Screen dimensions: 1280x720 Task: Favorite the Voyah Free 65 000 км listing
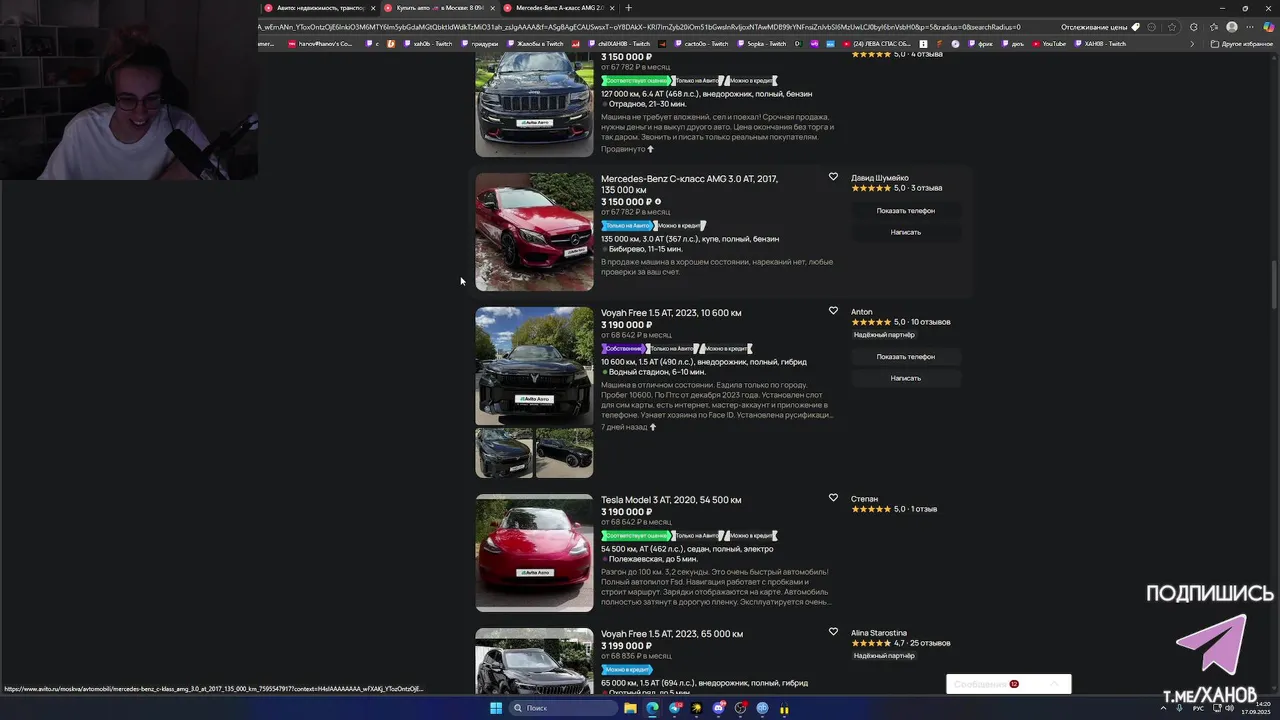[833, 632]
